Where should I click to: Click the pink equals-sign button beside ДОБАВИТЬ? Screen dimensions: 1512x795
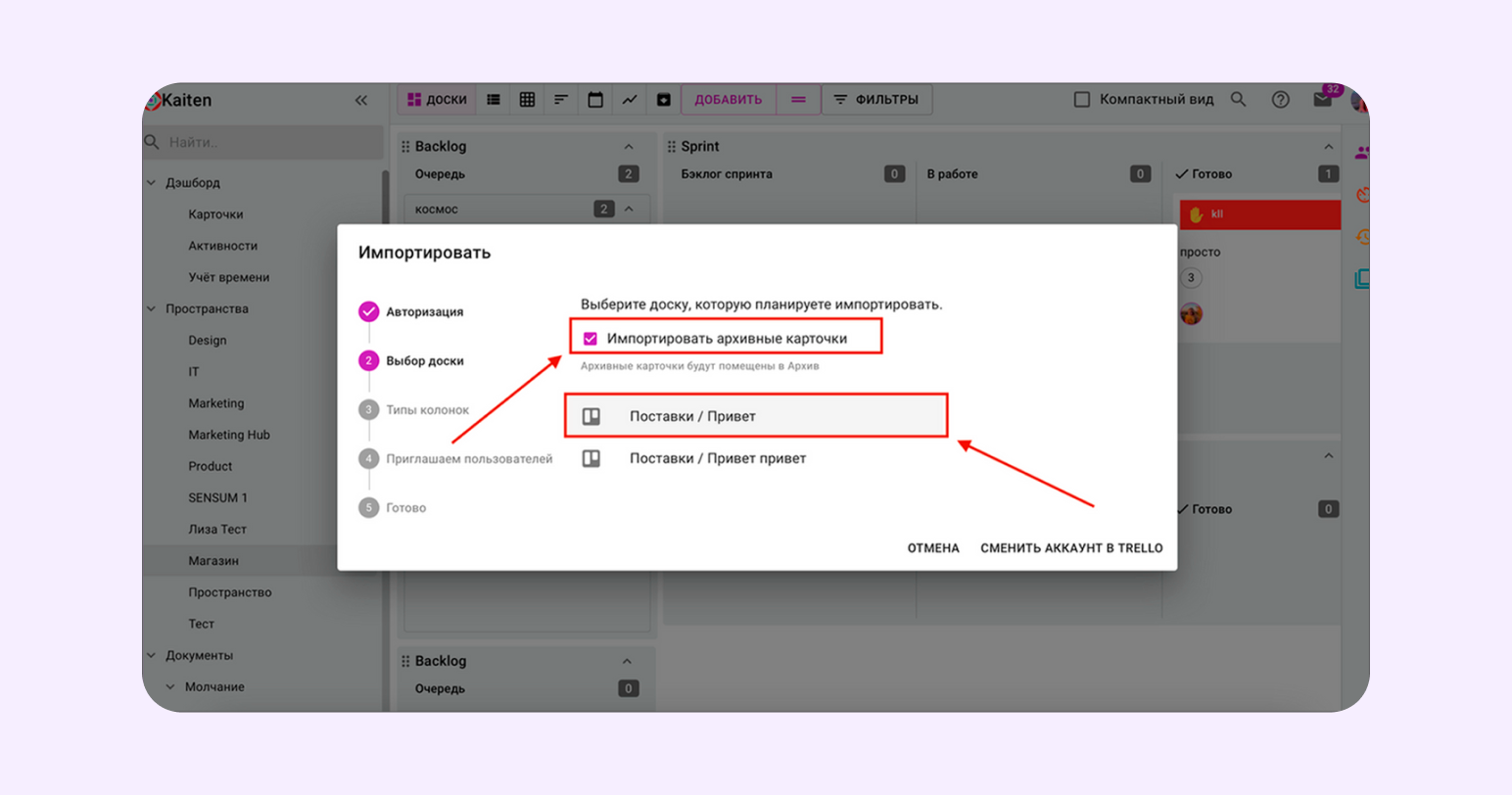[798, 99]
